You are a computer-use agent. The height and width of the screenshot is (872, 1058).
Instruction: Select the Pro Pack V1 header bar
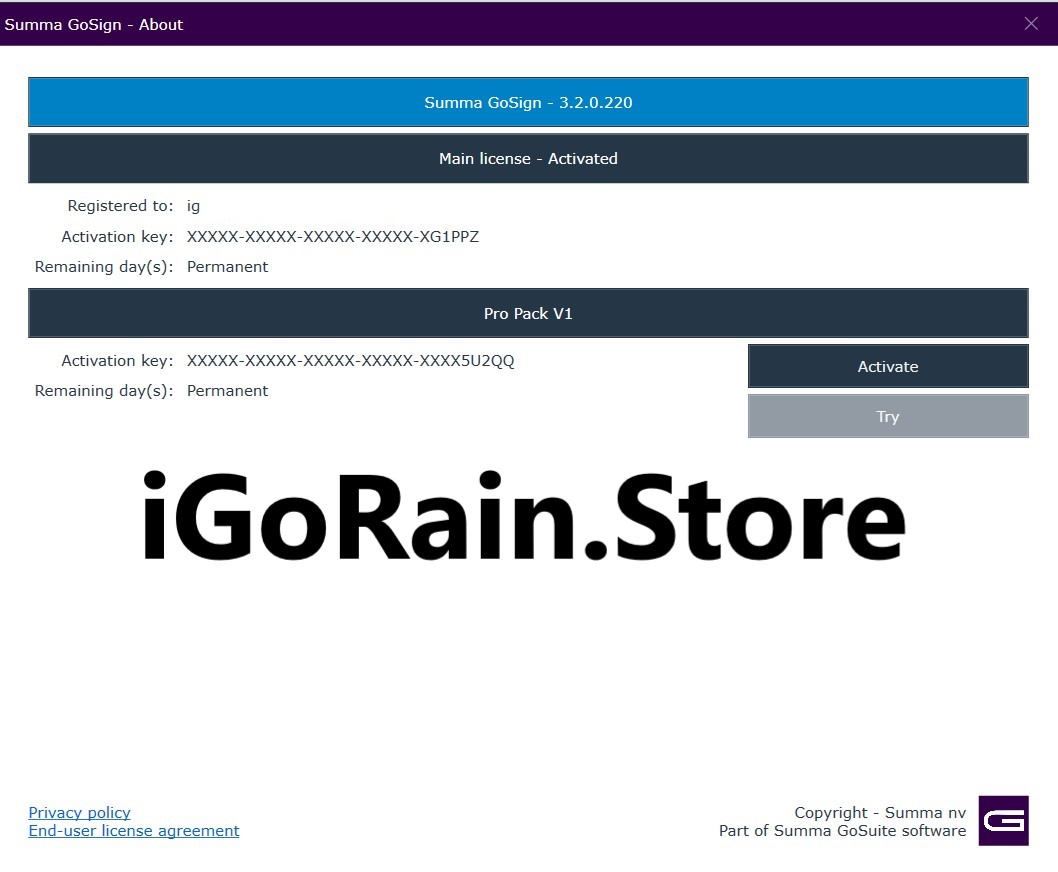click(528, 312)
